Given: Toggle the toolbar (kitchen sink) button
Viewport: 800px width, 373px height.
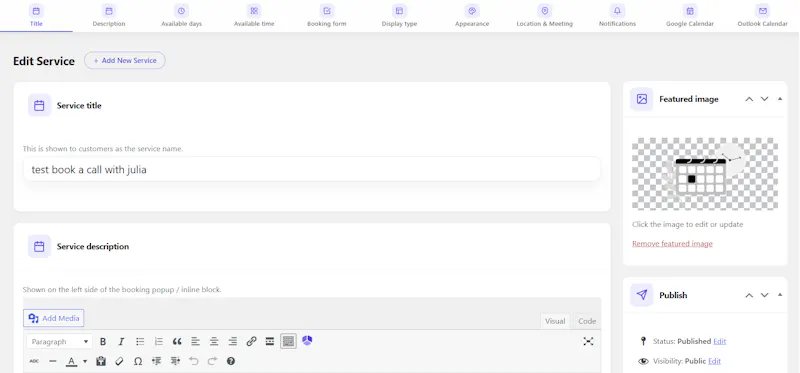Looking at the screenshot, I should (288, 341).
